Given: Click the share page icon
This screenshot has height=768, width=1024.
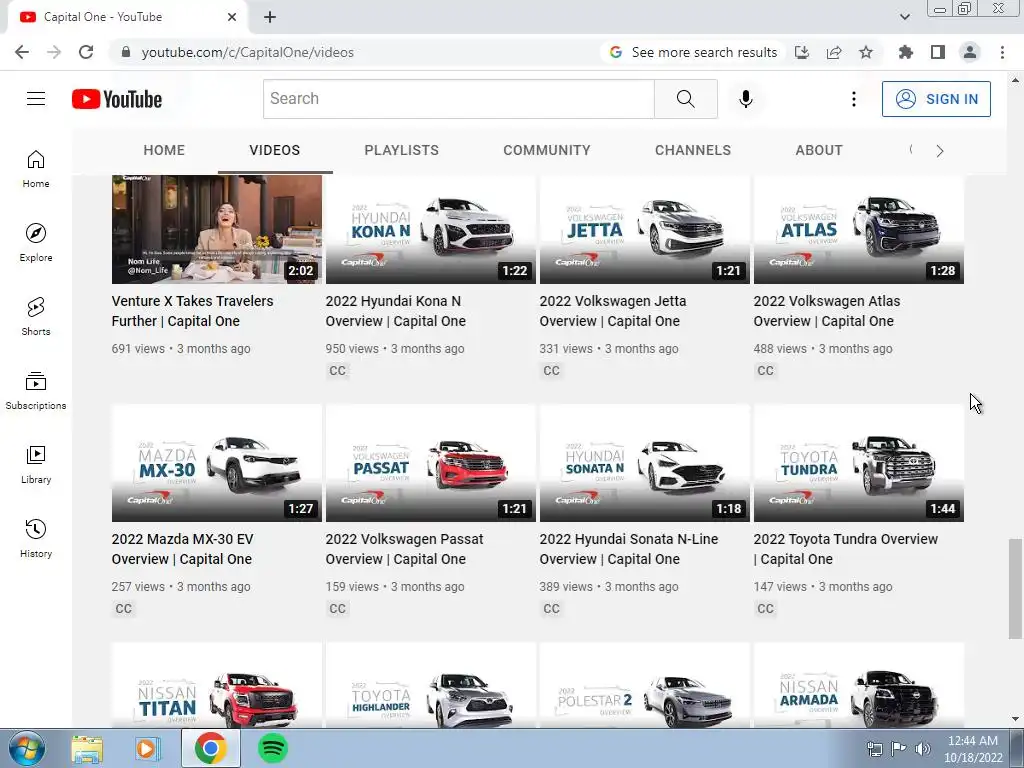Looking at the screenshot, I should click(834, 52).
